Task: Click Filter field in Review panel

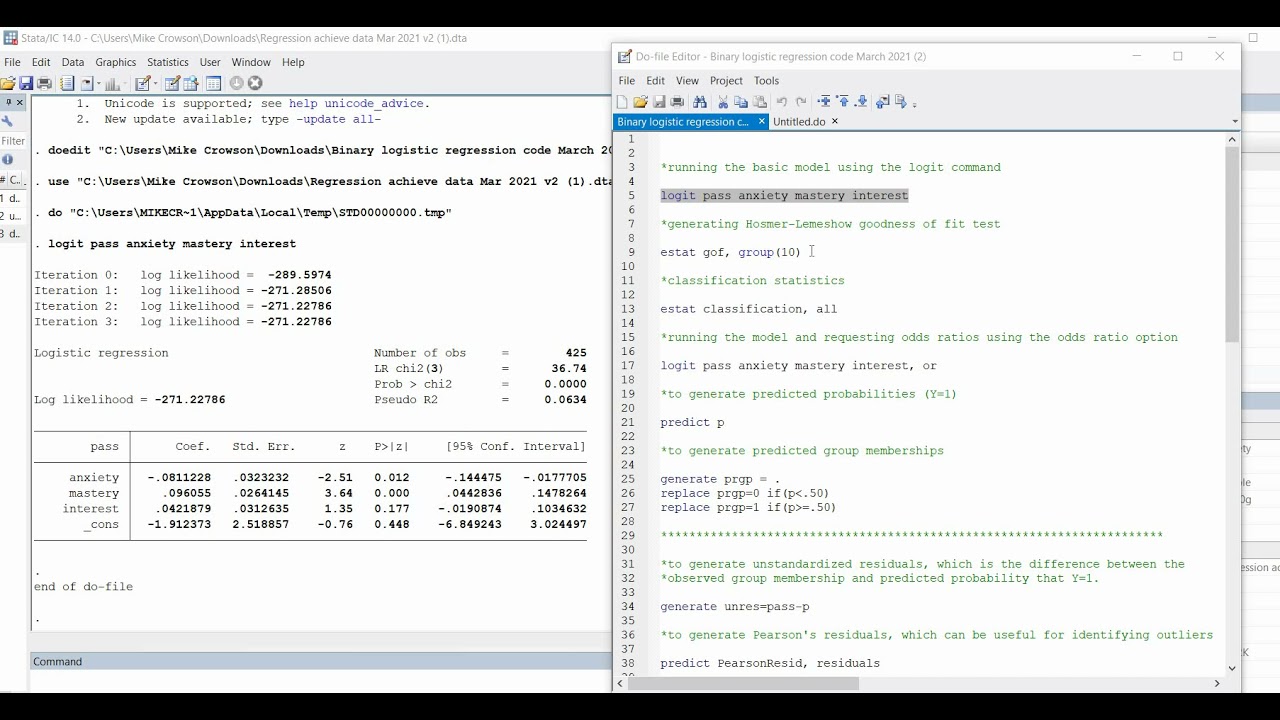Action: [13, 141]
